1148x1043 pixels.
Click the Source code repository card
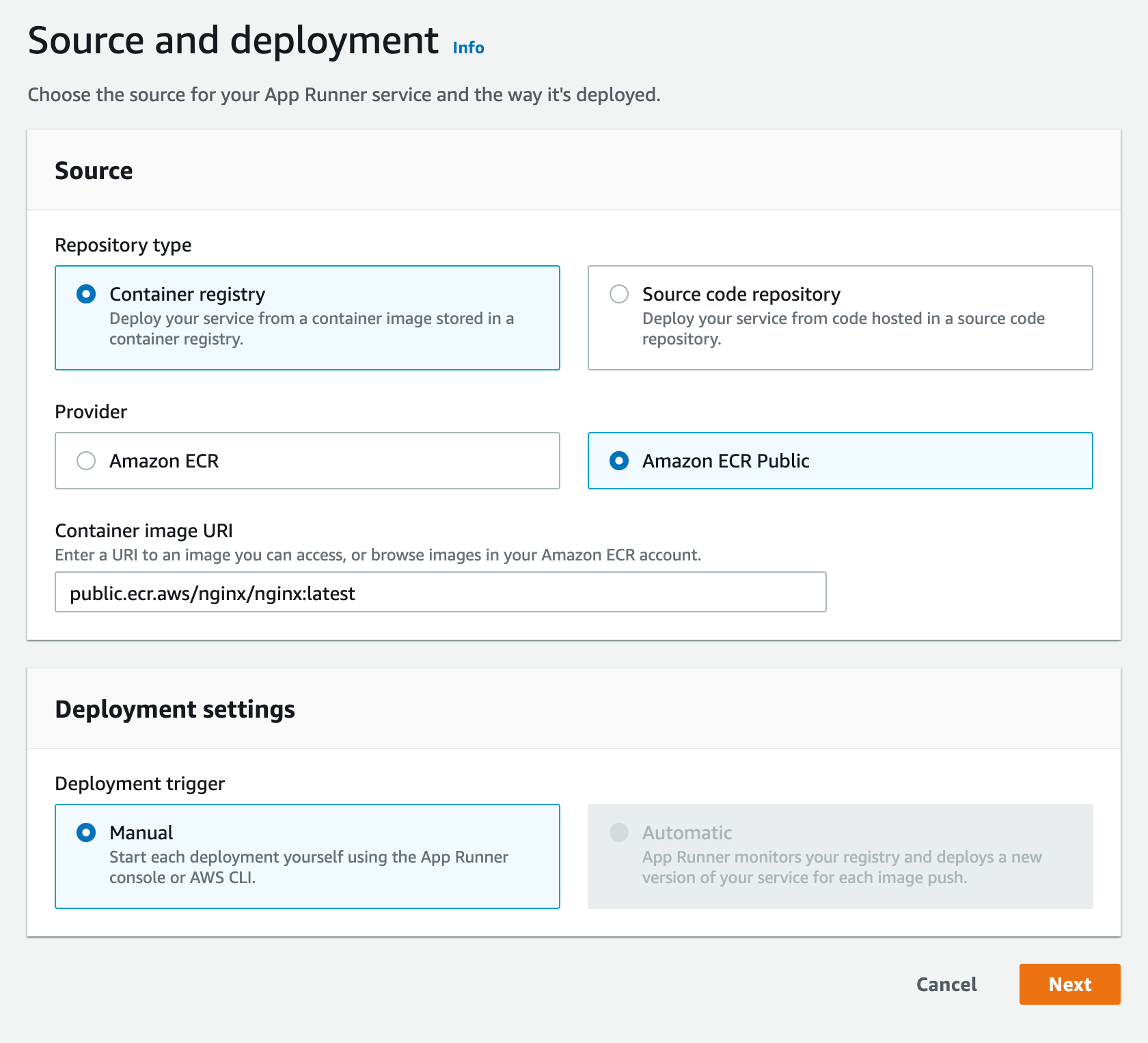point(839,317)
